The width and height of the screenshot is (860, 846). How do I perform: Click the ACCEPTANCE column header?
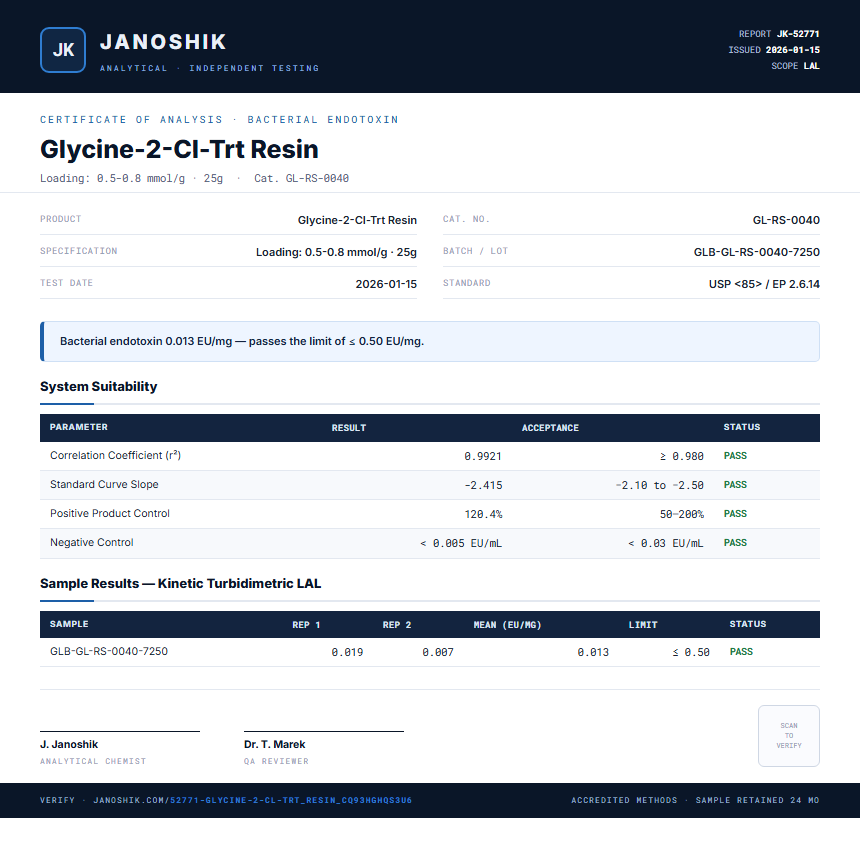550,427
